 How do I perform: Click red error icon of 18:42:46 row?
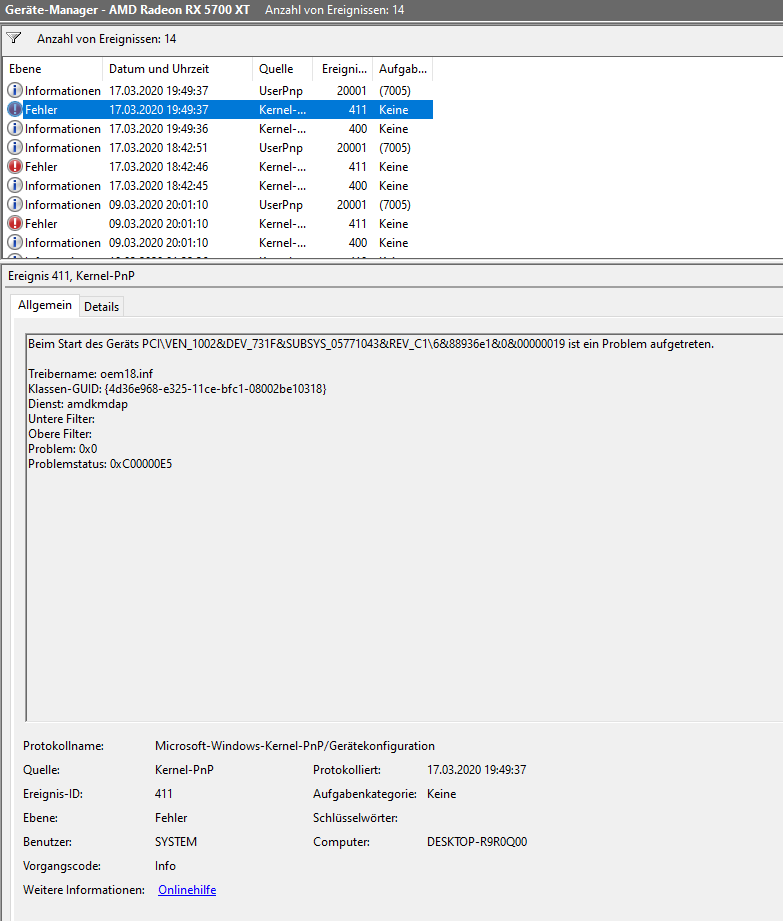15,166
